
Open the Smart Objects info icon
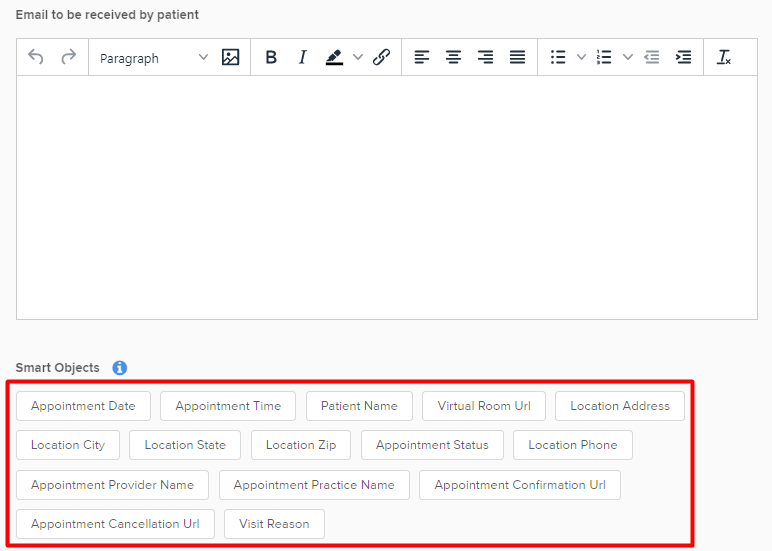point(120,368)
